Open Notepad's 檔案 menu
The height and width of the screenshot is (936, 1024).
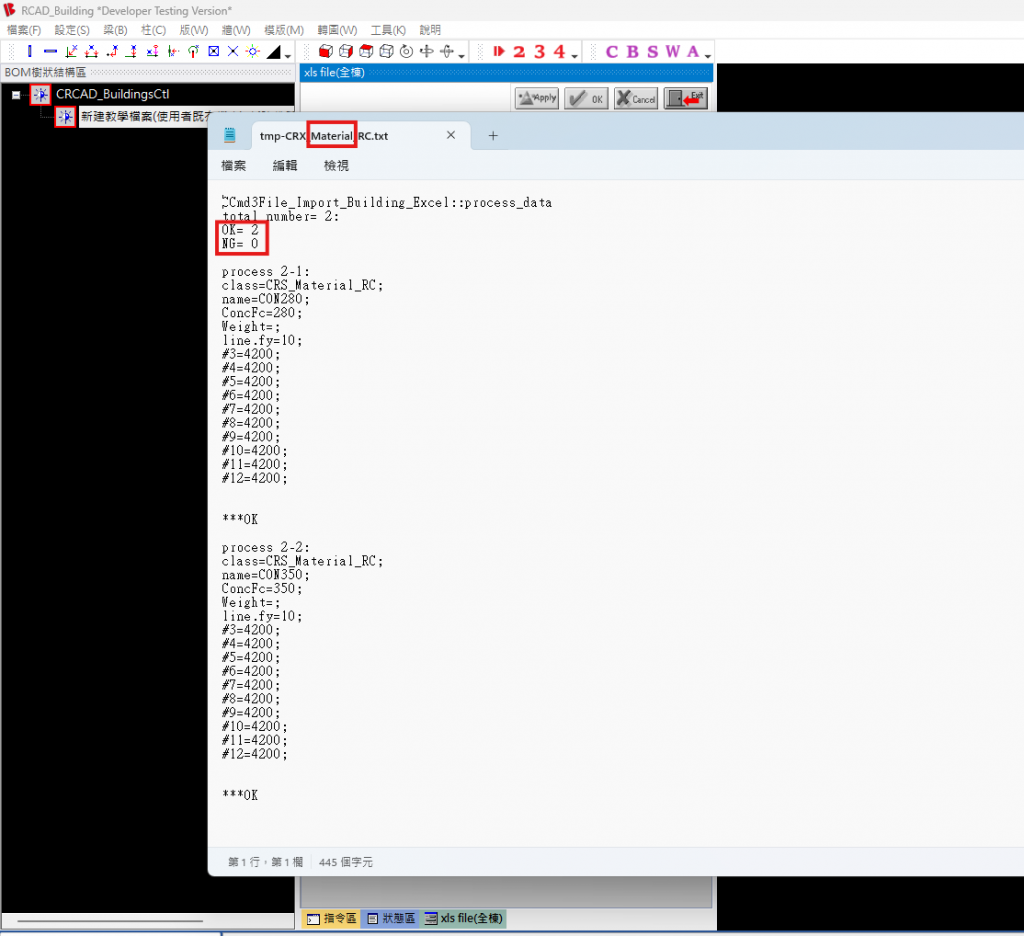[x=233, y=166]
